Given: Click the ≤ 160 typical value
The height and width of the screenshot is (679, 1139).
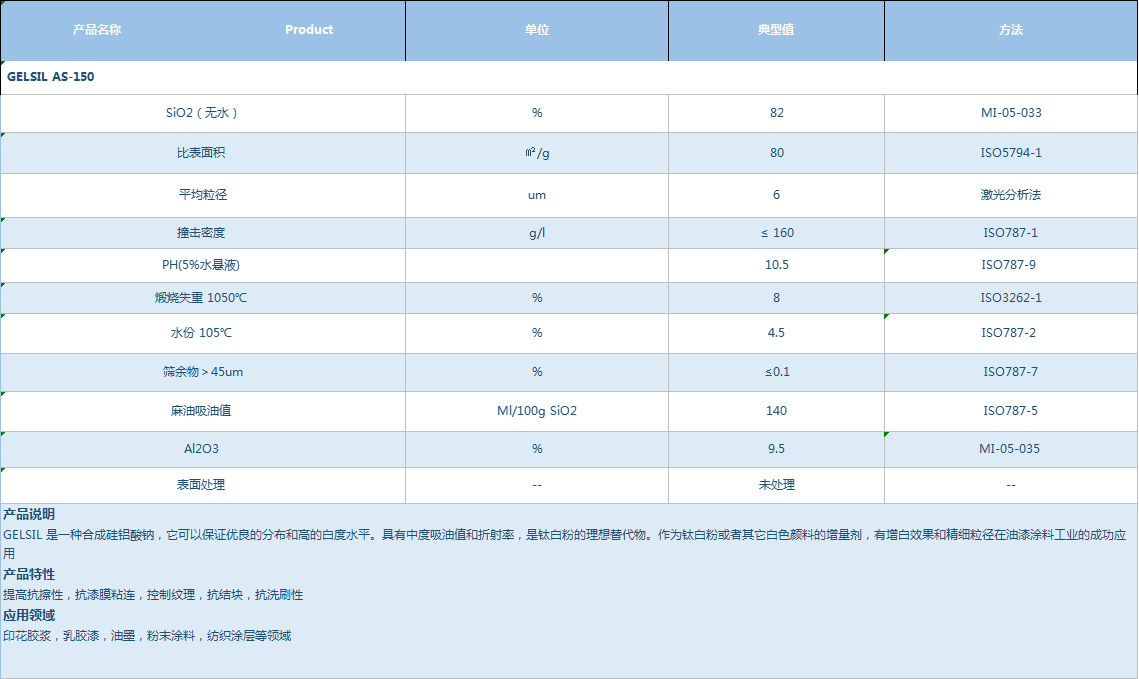Looking at the screenshot, I should [777, 233].
